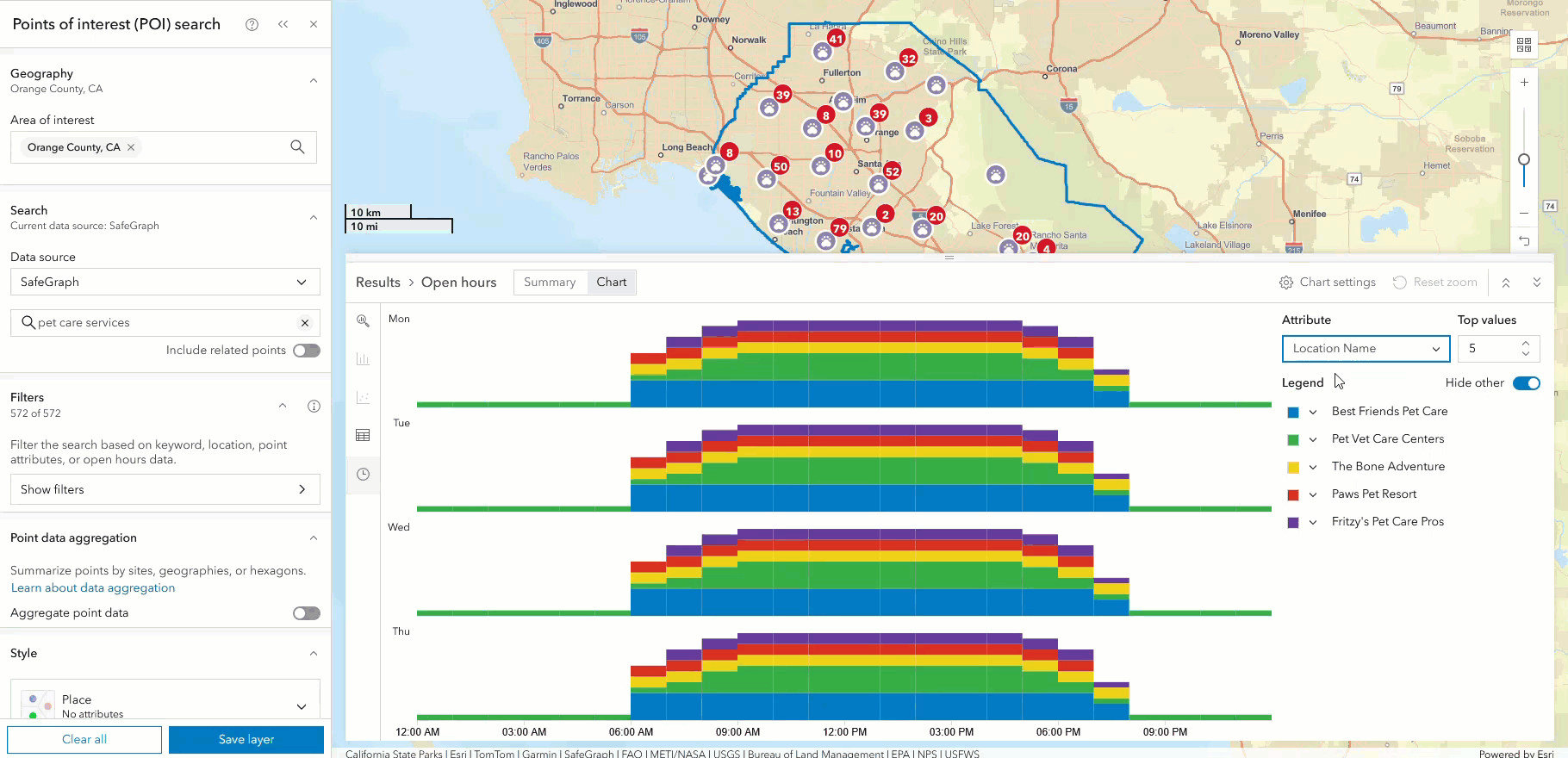This screenshot has width=1568, height=758.
Task: Click the blue Best Friends Pet Care swatch
Action: 1293,413
